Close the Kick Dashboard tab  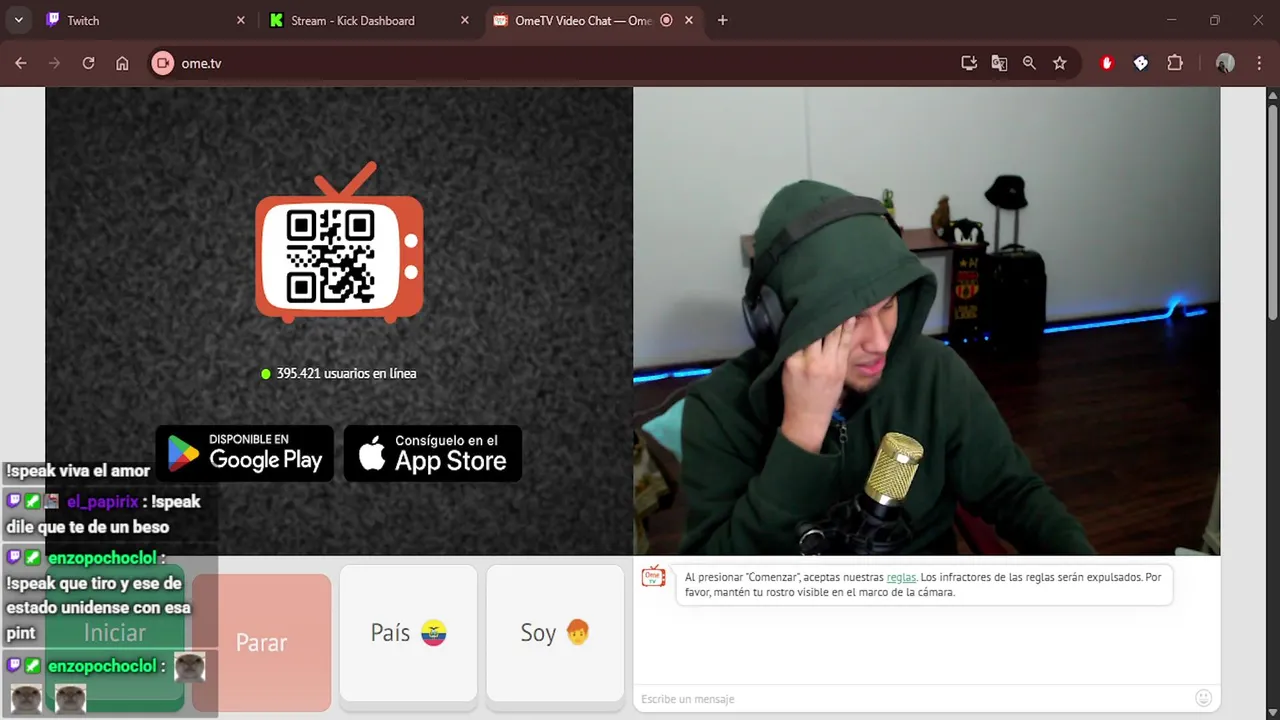(464, 20)
